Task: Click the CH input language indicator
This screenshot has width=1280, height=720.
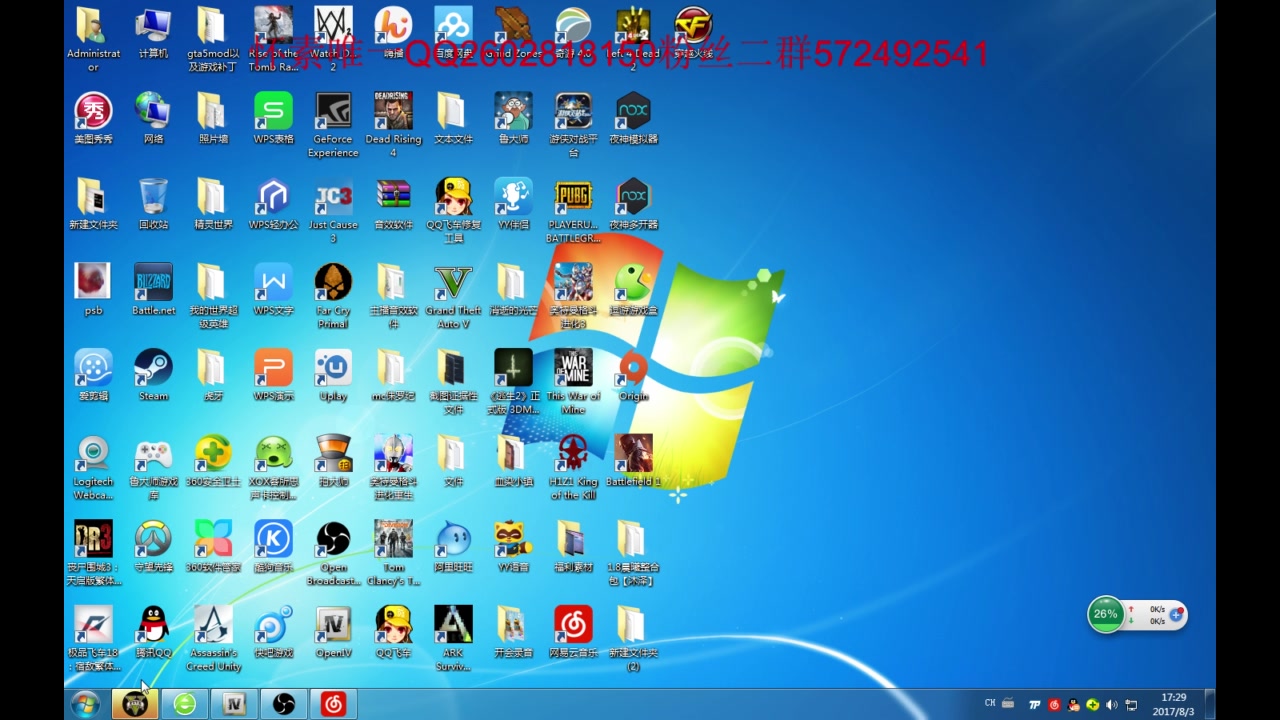Action: pos(990,703)
